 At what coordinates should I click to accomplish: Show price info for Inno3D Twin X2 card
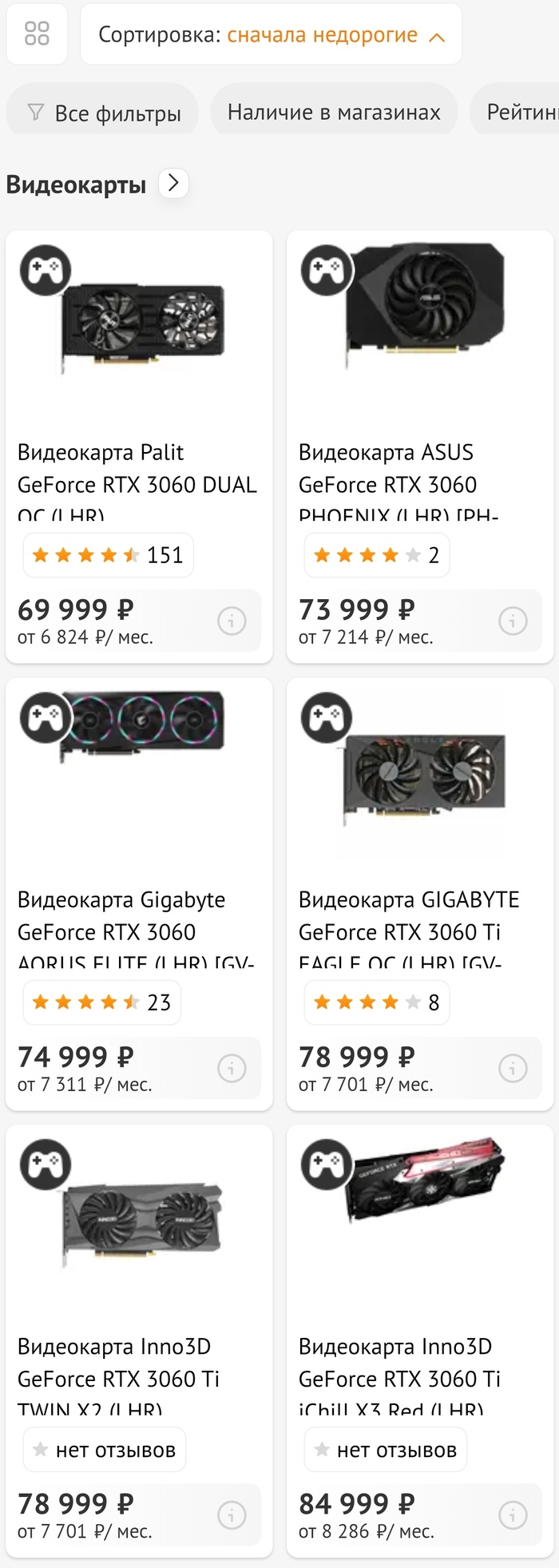[232, 1514]
